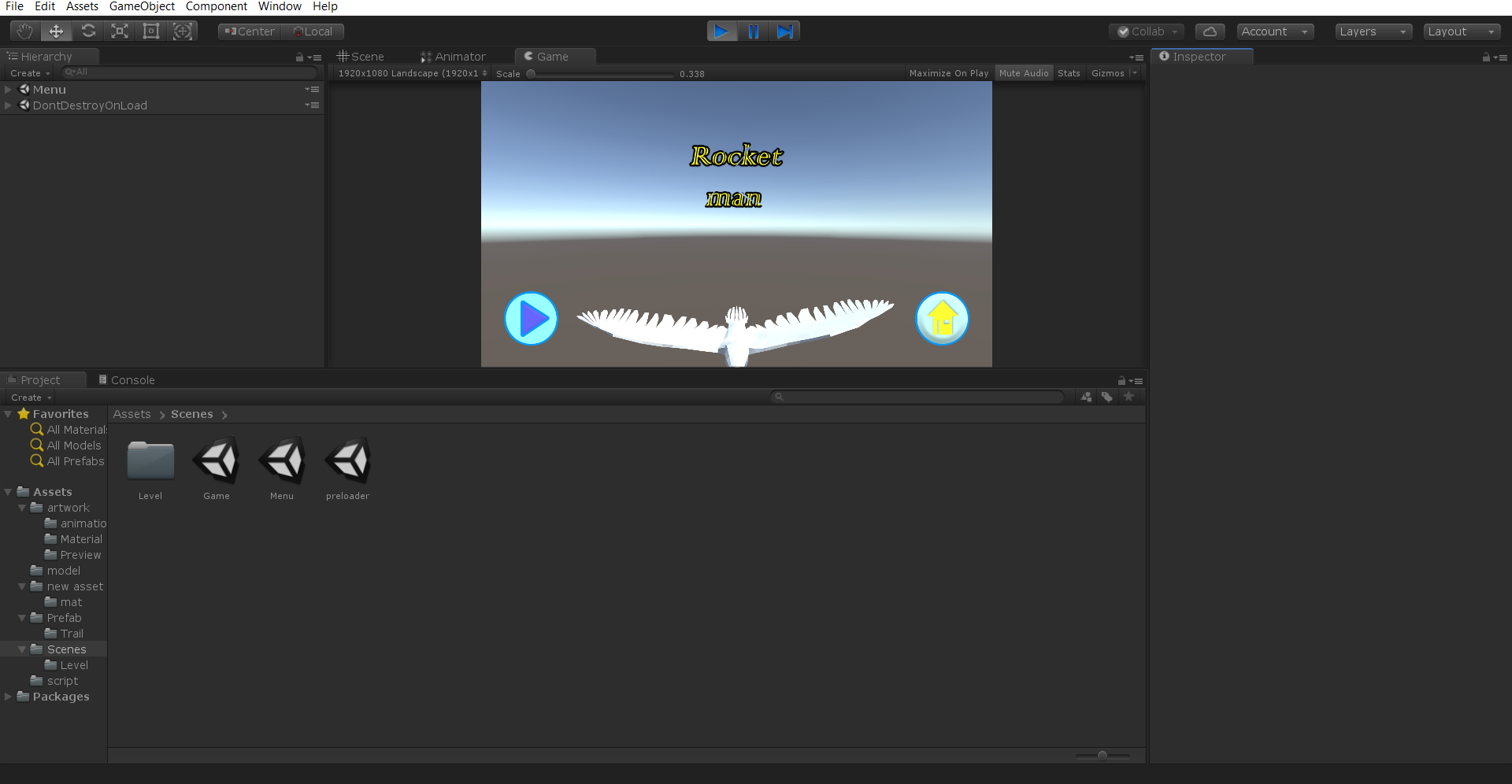
Task: Enable Mute Audio in Game view
Action: pyautogui.click(x=1023, y=72)
